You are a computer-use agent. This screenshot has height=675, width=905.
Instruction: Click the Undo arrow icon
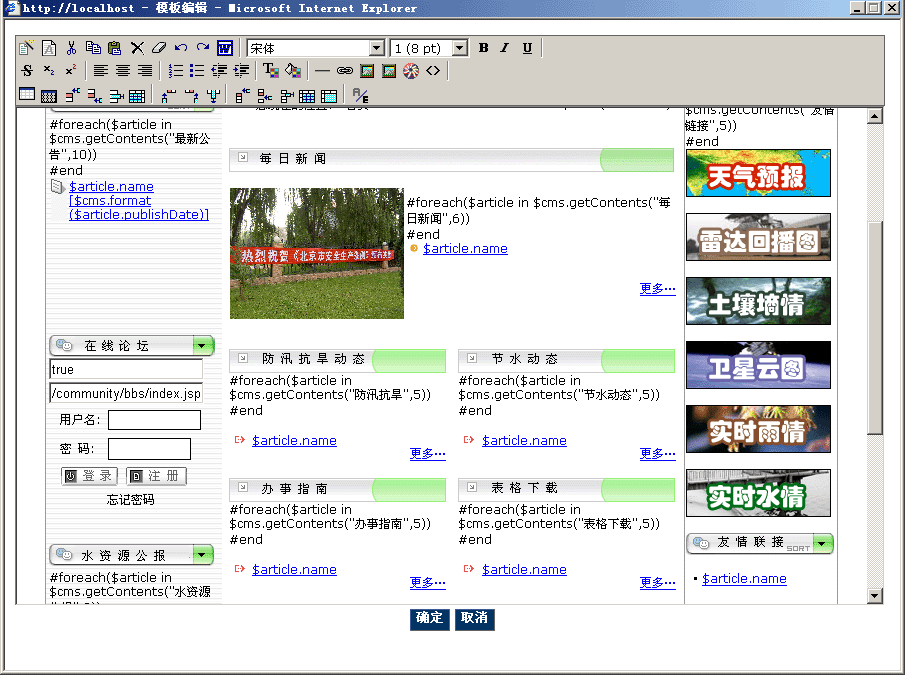click(x=181, y=46)
